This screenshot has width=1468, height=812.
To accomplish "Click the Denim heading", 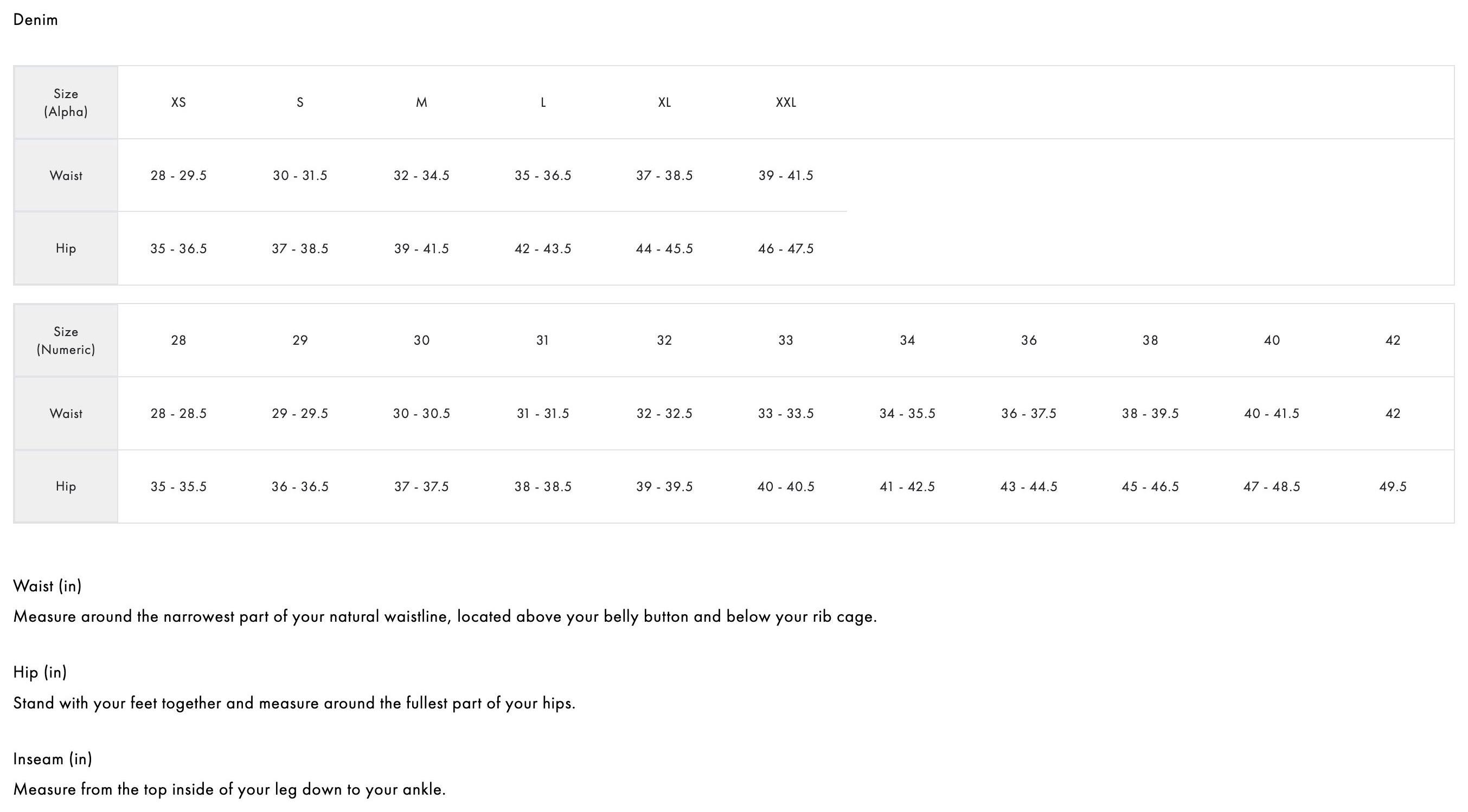I will click(x=35, y=20).
